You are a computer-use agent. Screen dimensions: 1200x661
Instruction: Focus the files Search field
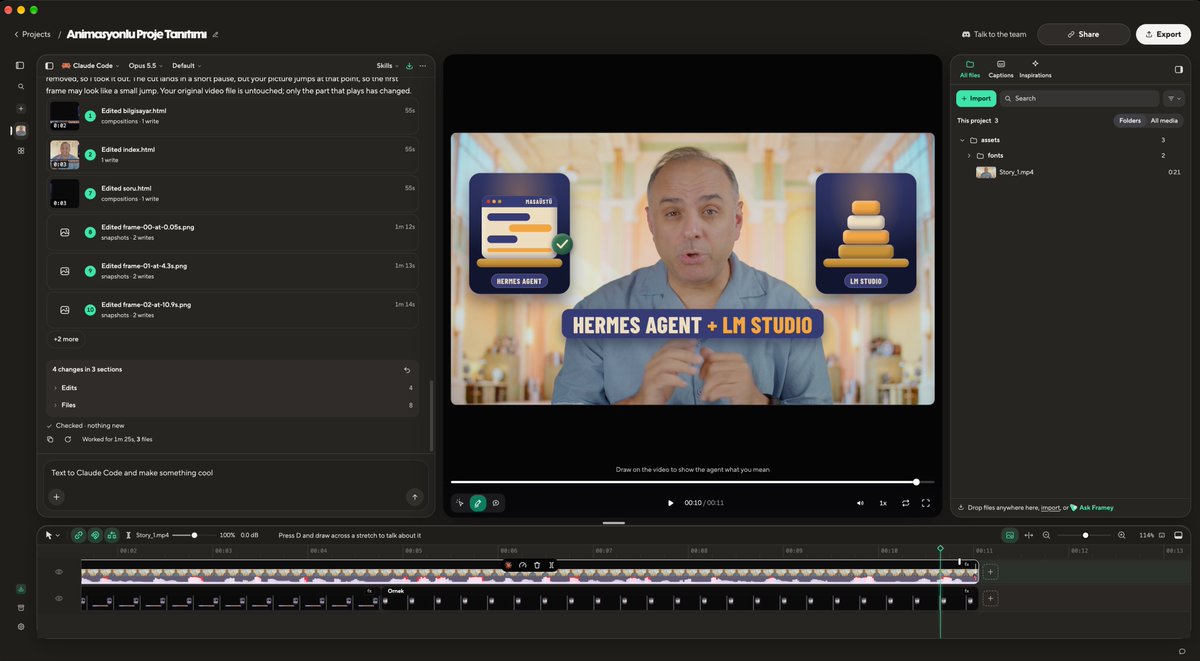(1079, 98)
